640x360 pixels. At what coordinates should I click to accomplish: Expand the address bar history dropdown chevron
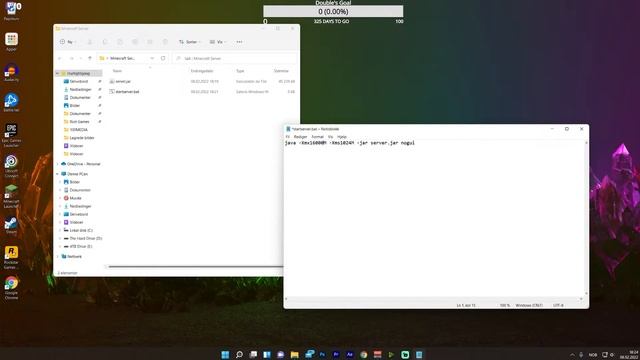152,58
